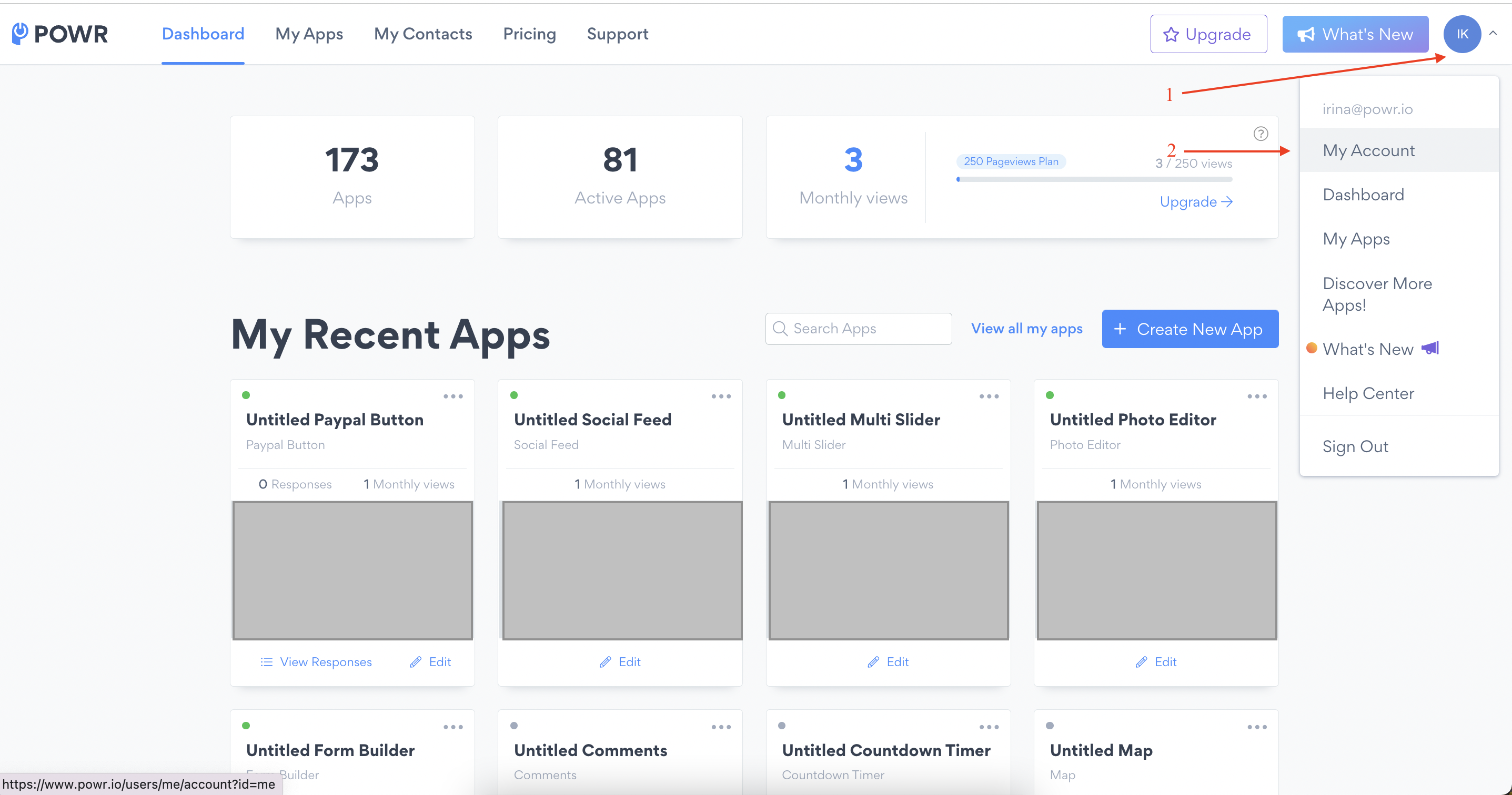Open the Untitled Paypal Button preview thumbnail
Viewport: 1512px width, 795px height.
click(352, 570)
